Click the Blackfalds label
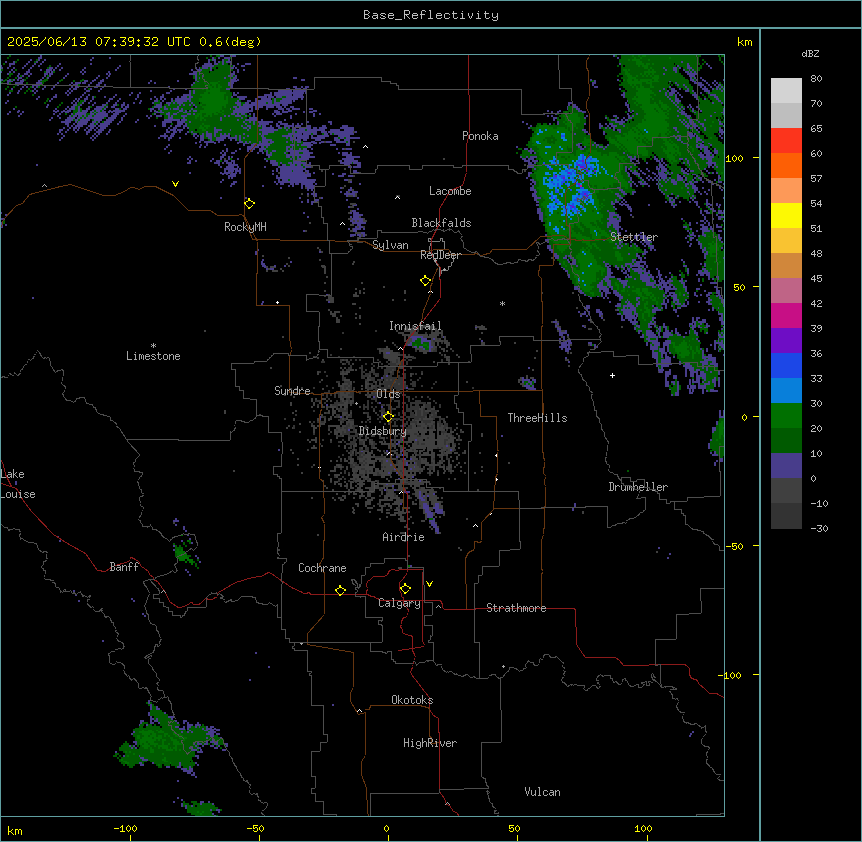The width and height of the screenshot is (862, 842). [441, 223]
